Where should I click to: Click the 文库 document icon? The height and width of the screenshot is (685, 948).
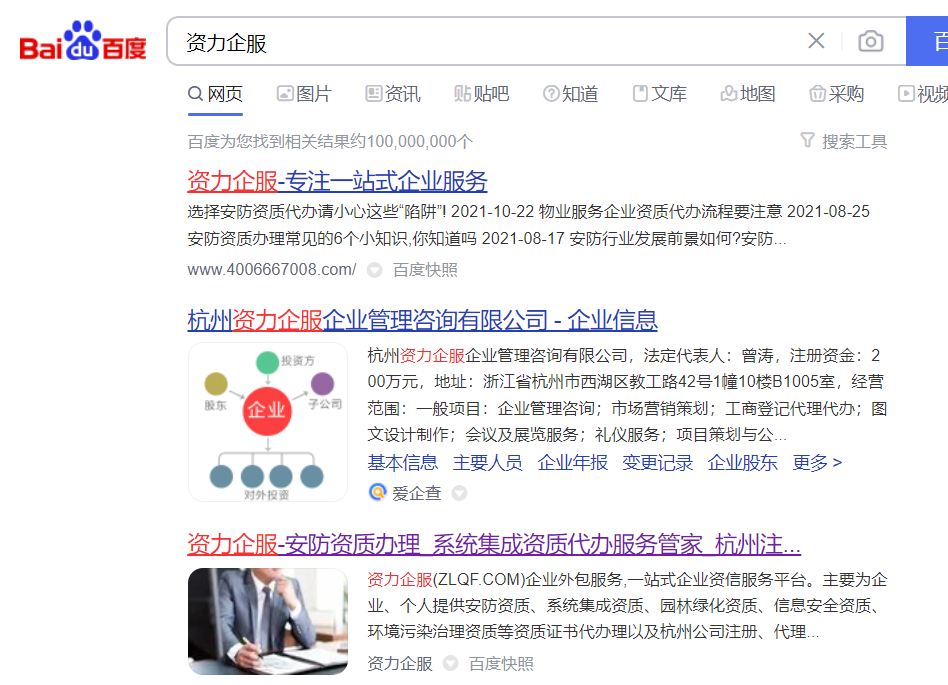tap(640, 94)
